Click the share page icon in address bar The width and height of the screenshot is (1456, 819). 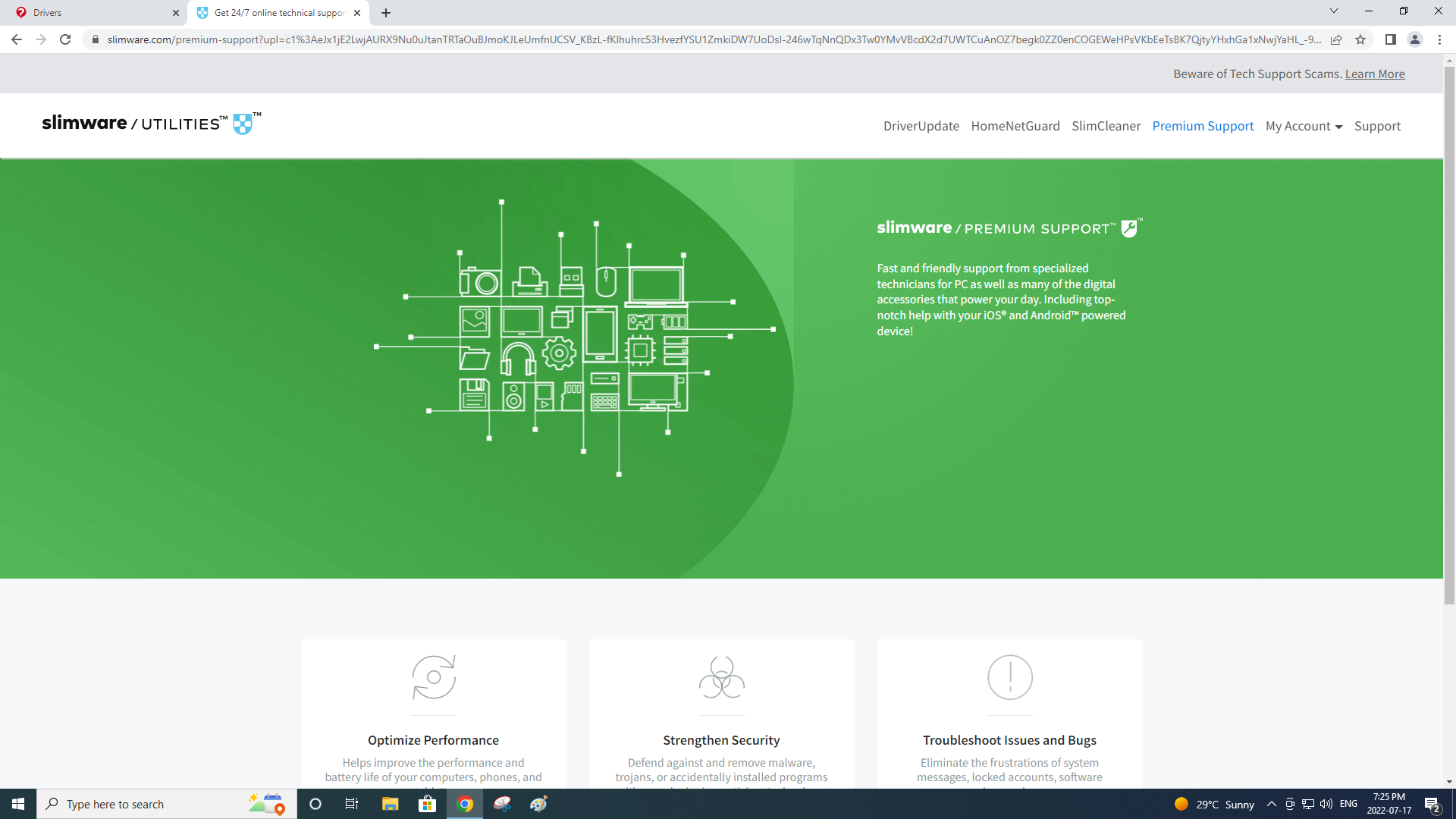click(x=1336, y=39)
